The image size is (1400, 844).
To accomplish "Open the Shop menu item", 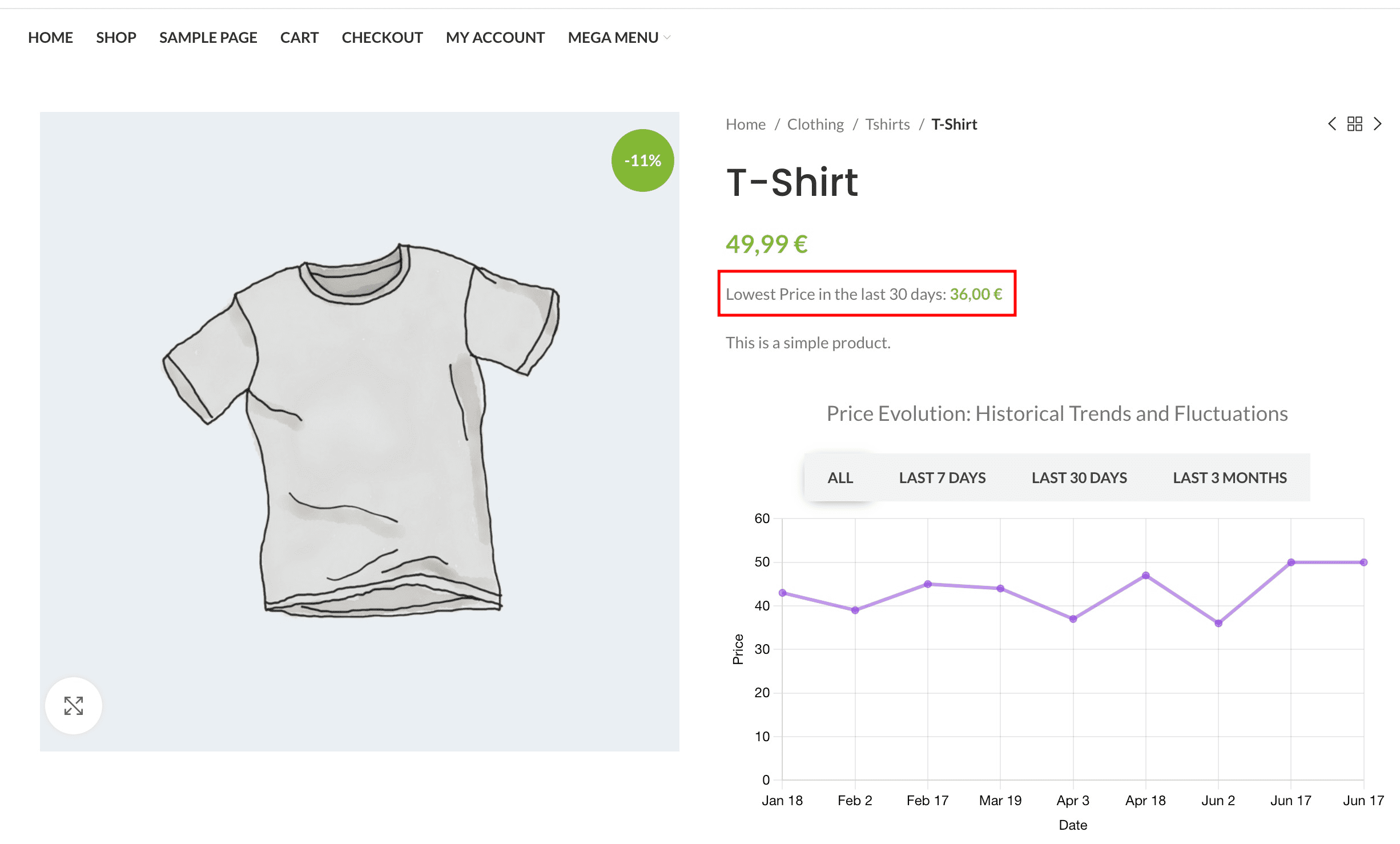I will coord(116,38).
